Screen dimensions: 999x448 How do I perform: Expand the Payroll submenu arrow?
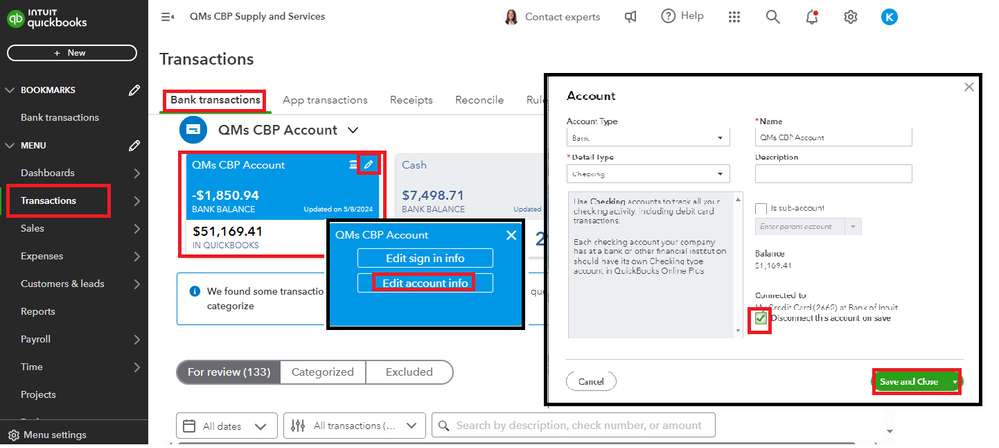pos(137,339)
